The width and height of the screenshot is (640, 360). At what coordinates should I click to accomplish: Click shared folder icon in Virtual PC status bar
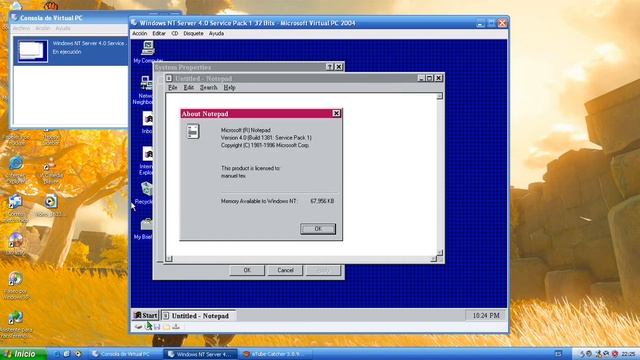167,327
